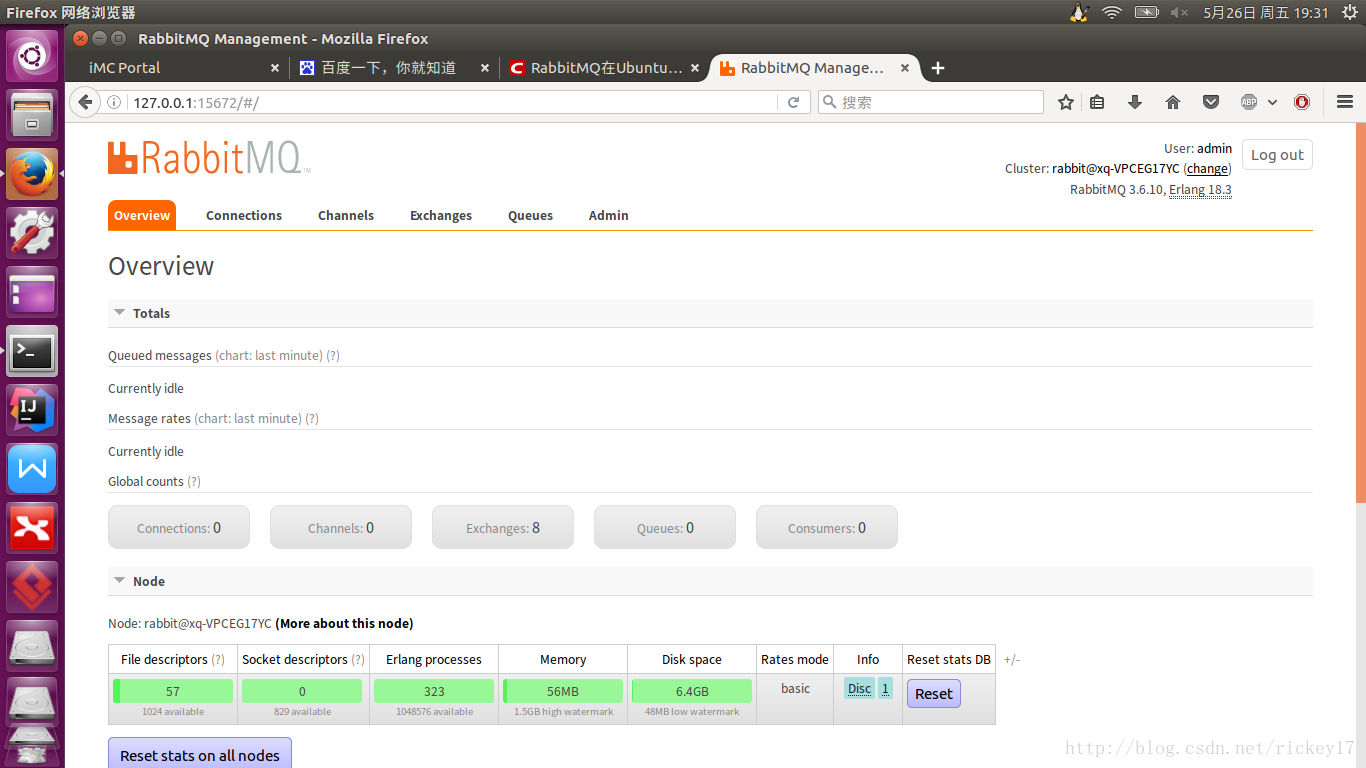The height and width of the screenshot is (768, 1366).
Task: Open system power gear menu
Action: [x=1349, y=12]
